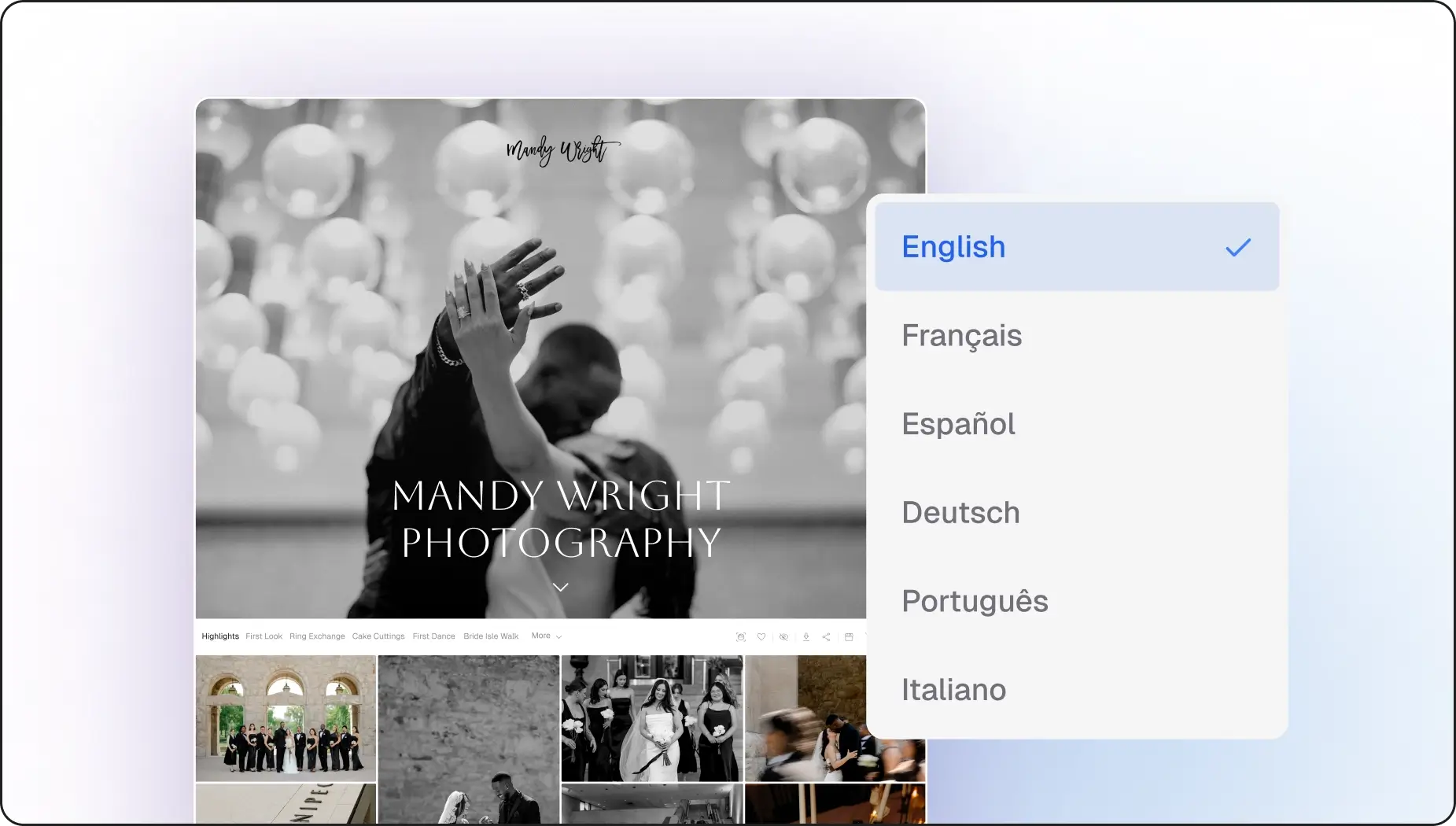The height and width of the screenshot is (826, 1456).
Task: Open the Ring Exchange tab
Action: point(317,636)
